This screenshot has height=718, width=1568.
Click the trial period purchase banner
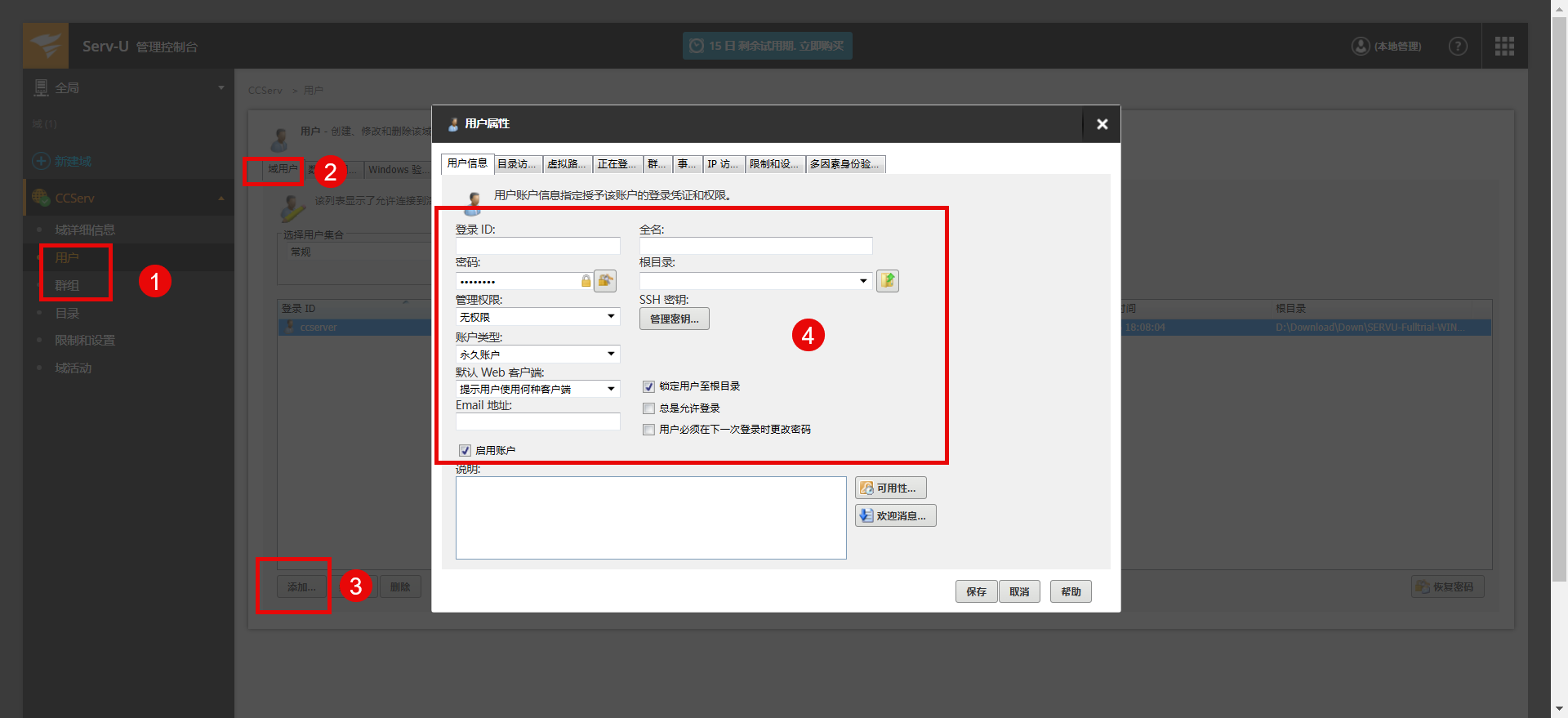click(x=767, y=46)
